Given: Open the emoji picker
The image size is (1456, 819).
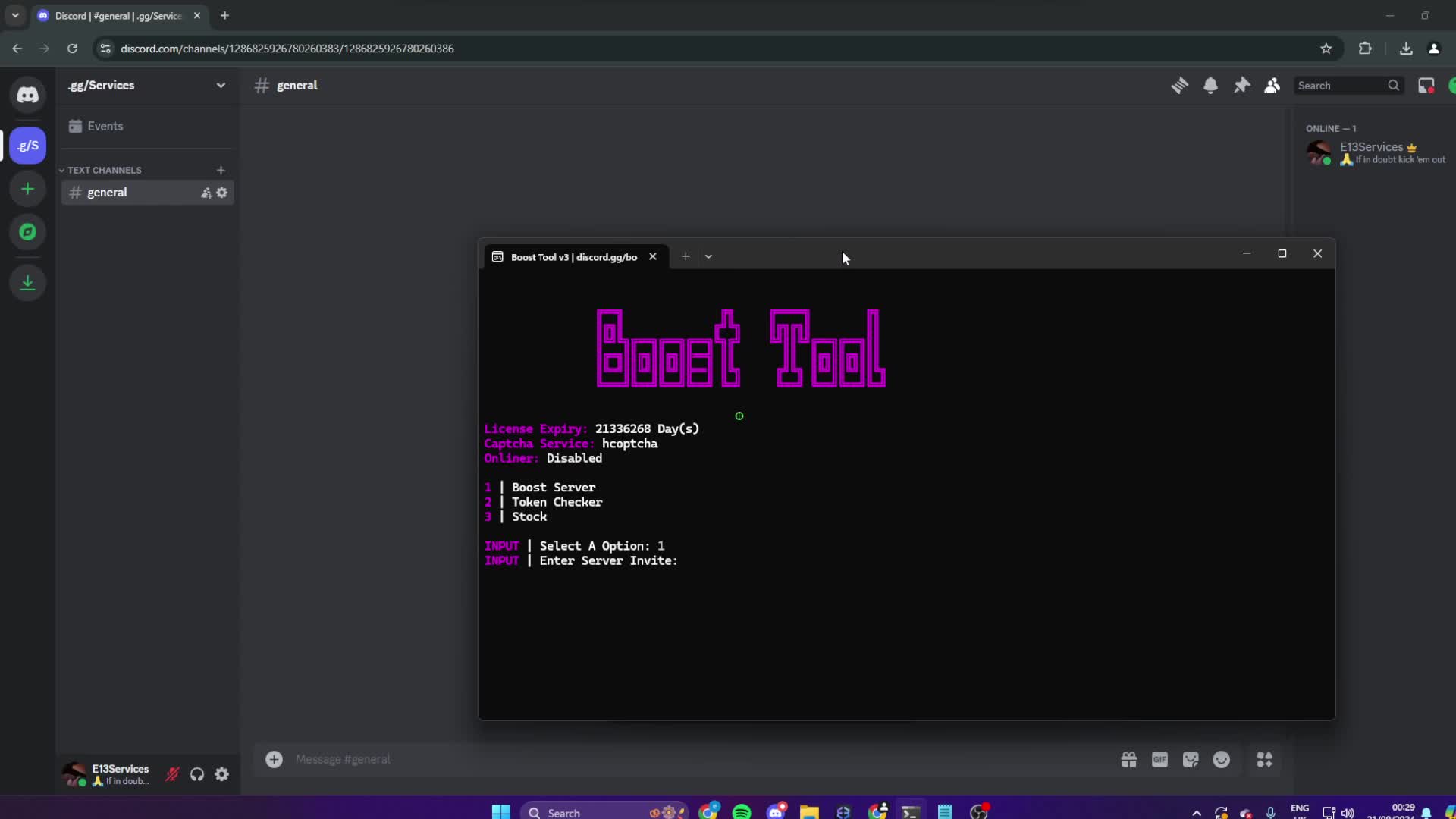Looking at the screenshot, I should [x=1222, y=760].
